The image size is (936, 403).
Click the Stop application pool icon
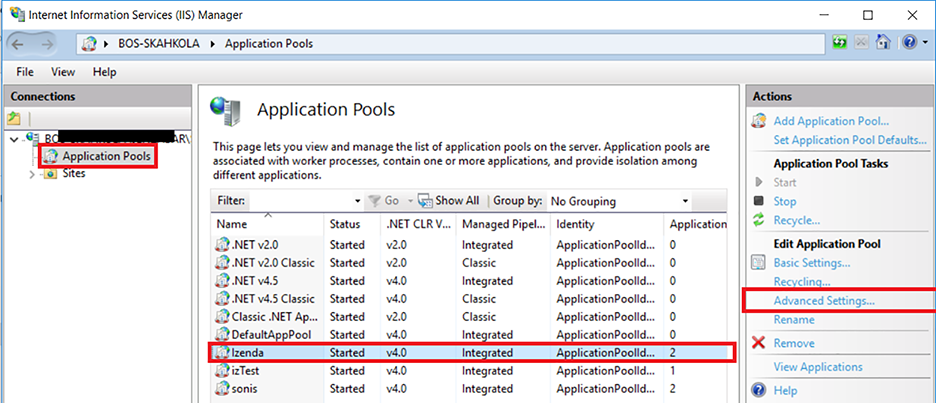(x=760, y=201)
